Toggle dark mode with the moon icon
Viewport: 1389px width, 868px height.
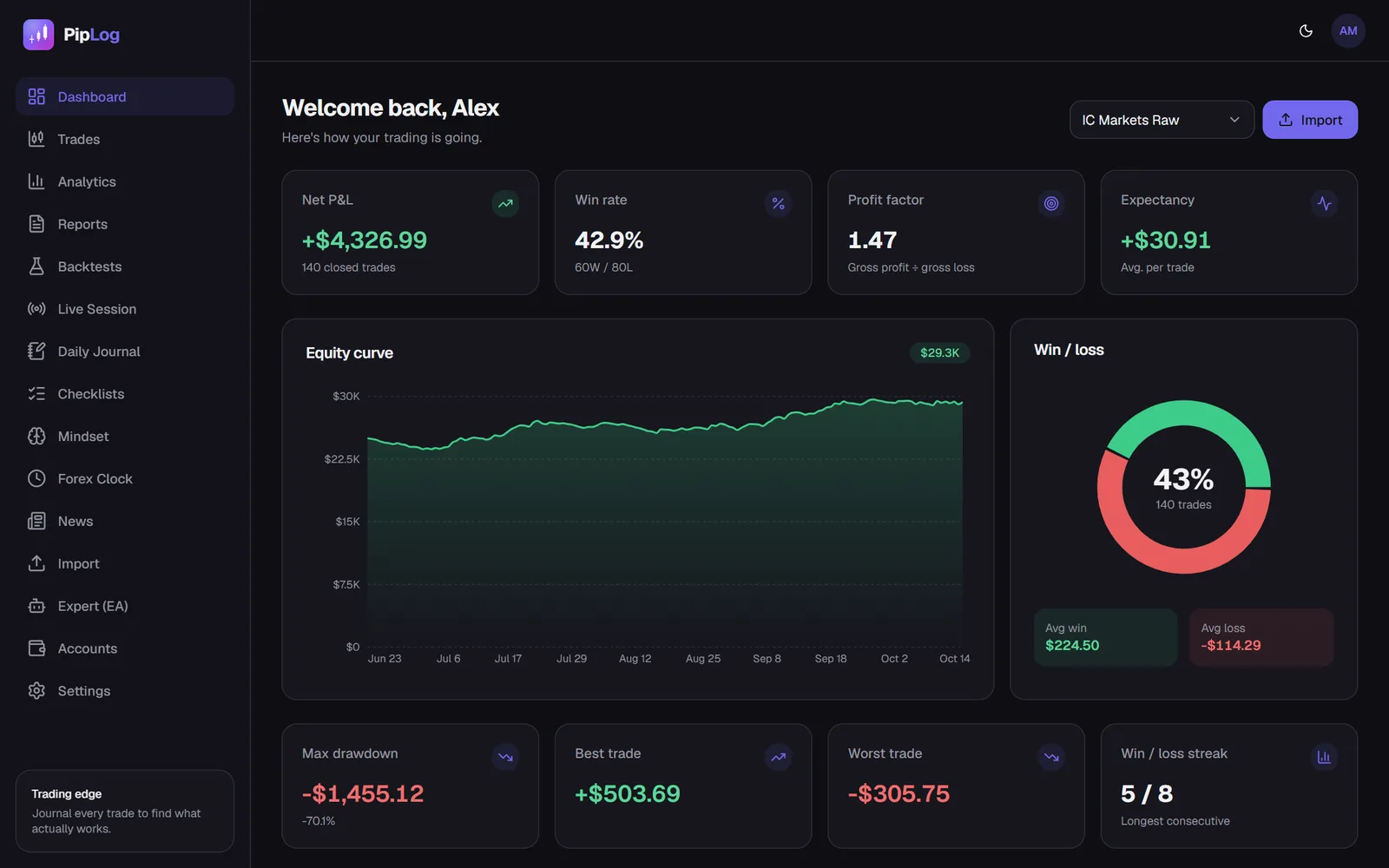pos(1306,31)
